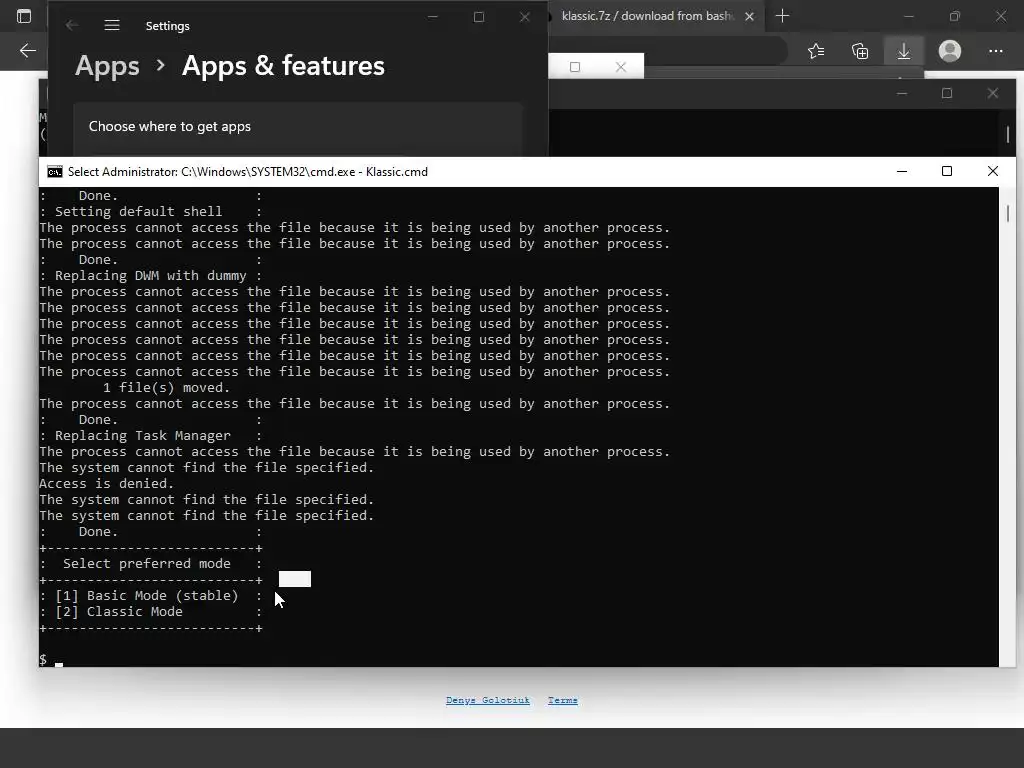This screenshot has width=1024, height=768.
Task: Open Edge Settings and more ellipsis
Action: coord(995,51)
